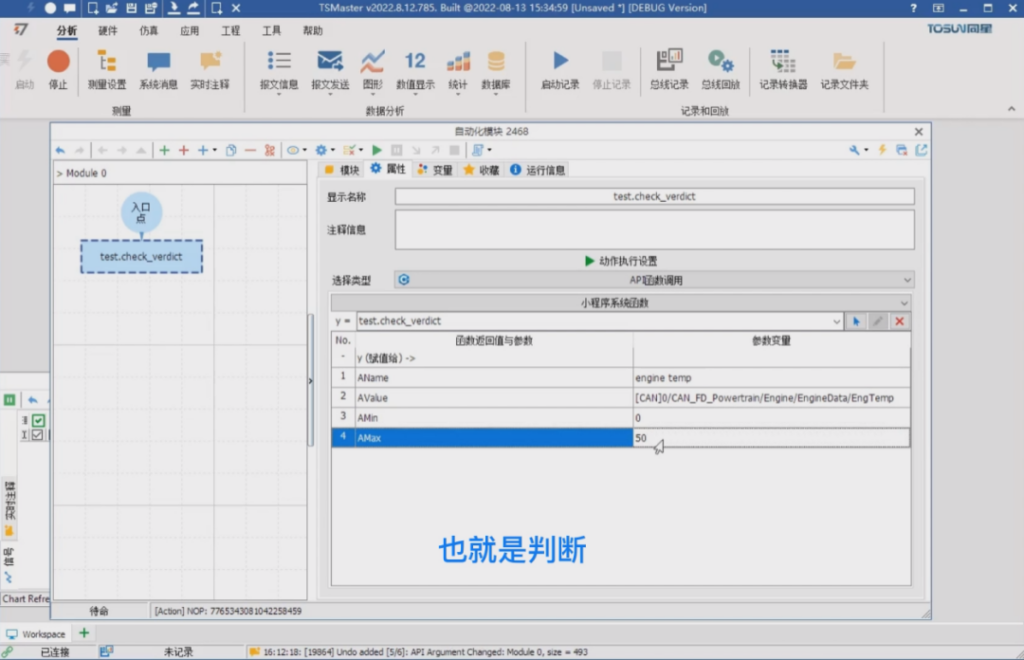Image resolution: width=1024 pixels, height=660 pixels.
Task: Click the 动作执行设置 button
Action: [620, 261]
